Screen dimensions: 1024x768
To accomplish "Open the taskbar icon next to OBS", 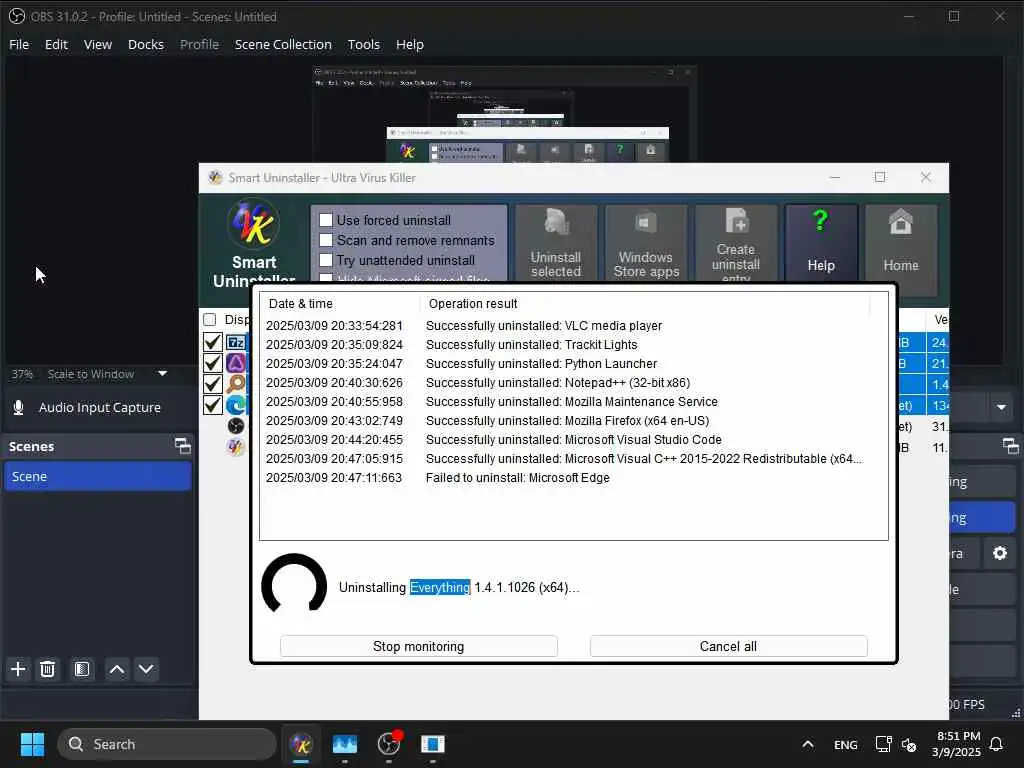I will pos(432,744).
